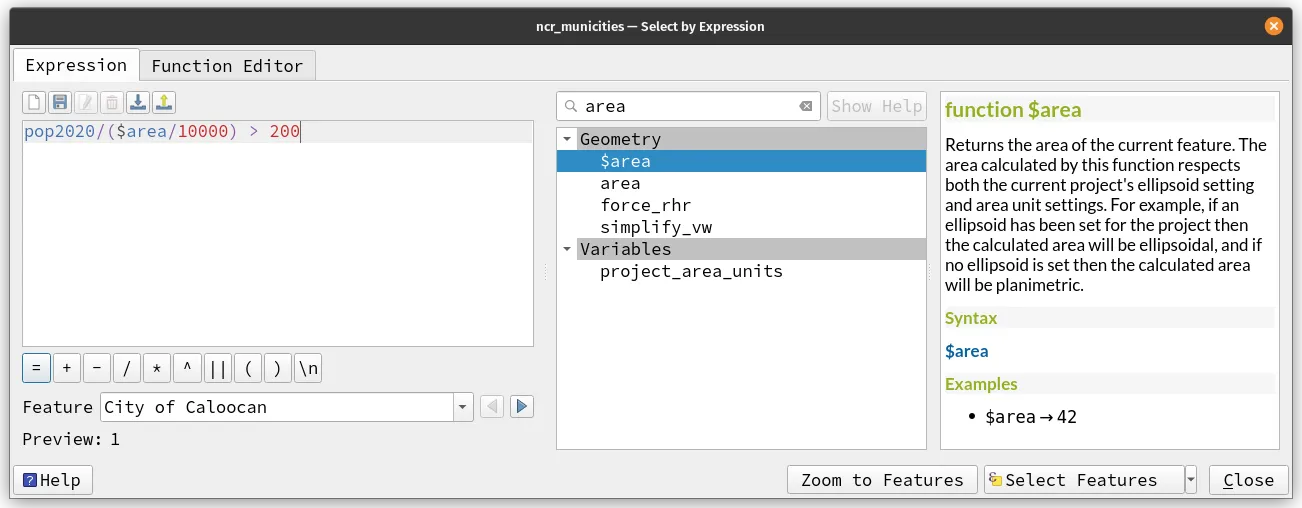Go to the next feature preview
Viewport: 1302px width, 508px height.
click(522, 407)
